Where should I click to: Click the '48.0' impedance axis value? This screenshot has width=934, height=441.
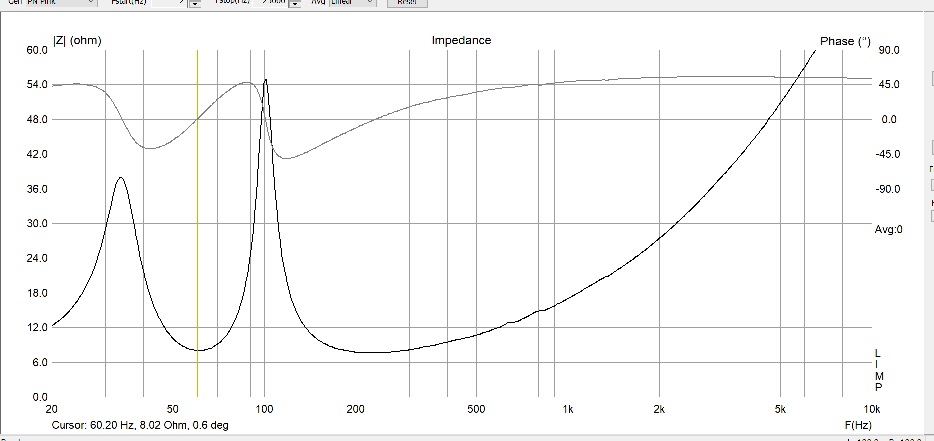(x=37, y=119)
